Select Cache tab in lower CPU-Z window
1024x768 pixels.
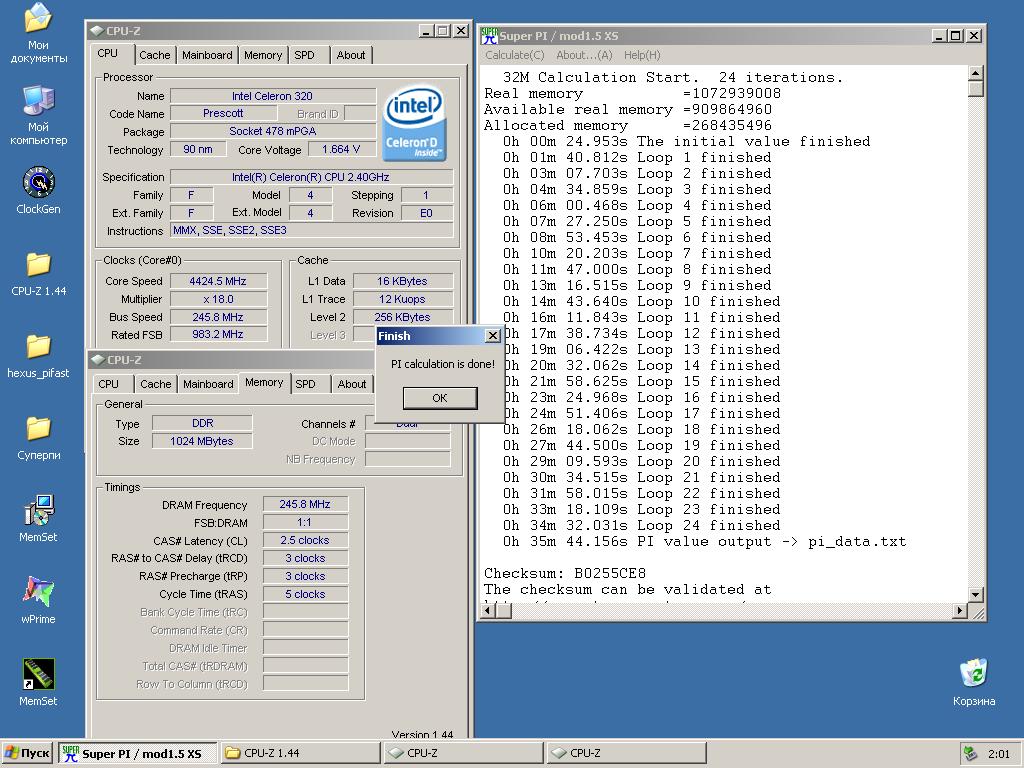[x=156, y=384]
